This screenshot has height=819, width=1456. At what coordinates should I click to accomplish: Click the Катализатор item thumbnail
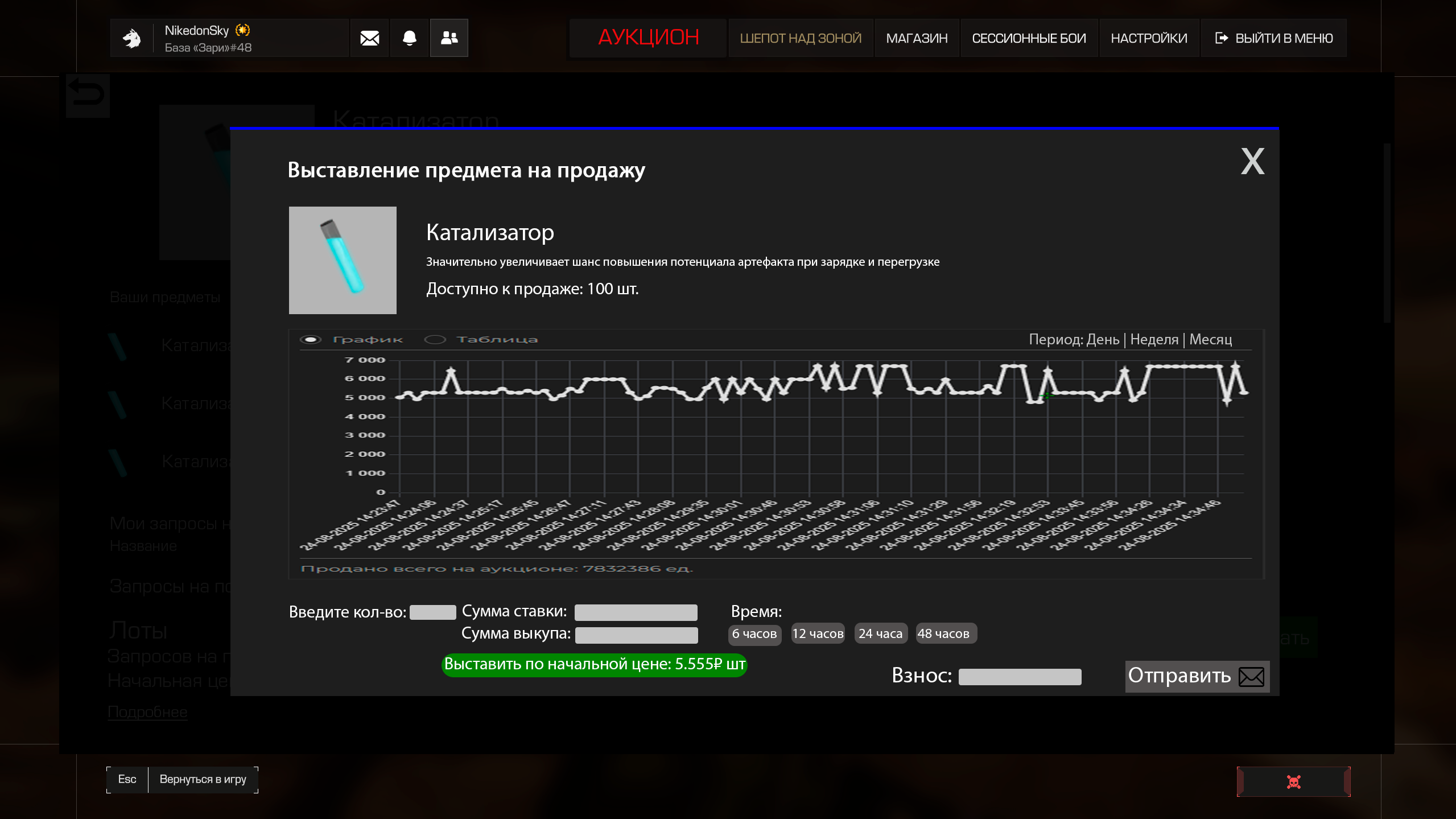[343, 260]
